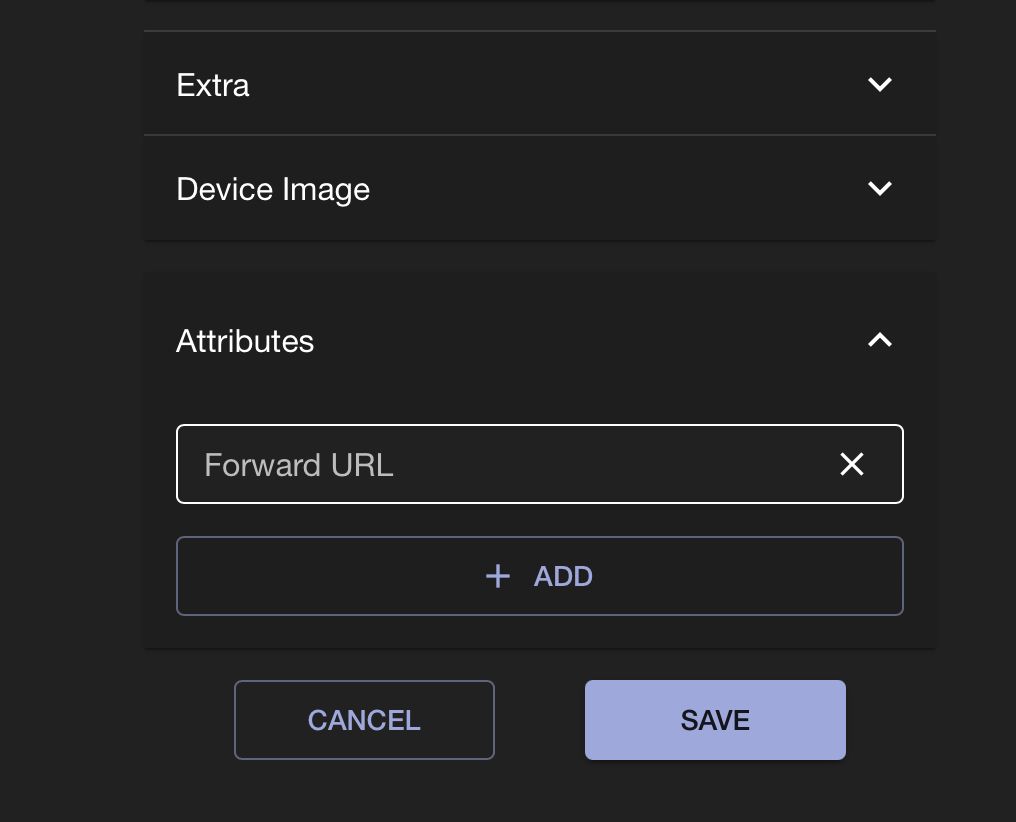Open the Device Image panel by title

click(x=273, y=189)
